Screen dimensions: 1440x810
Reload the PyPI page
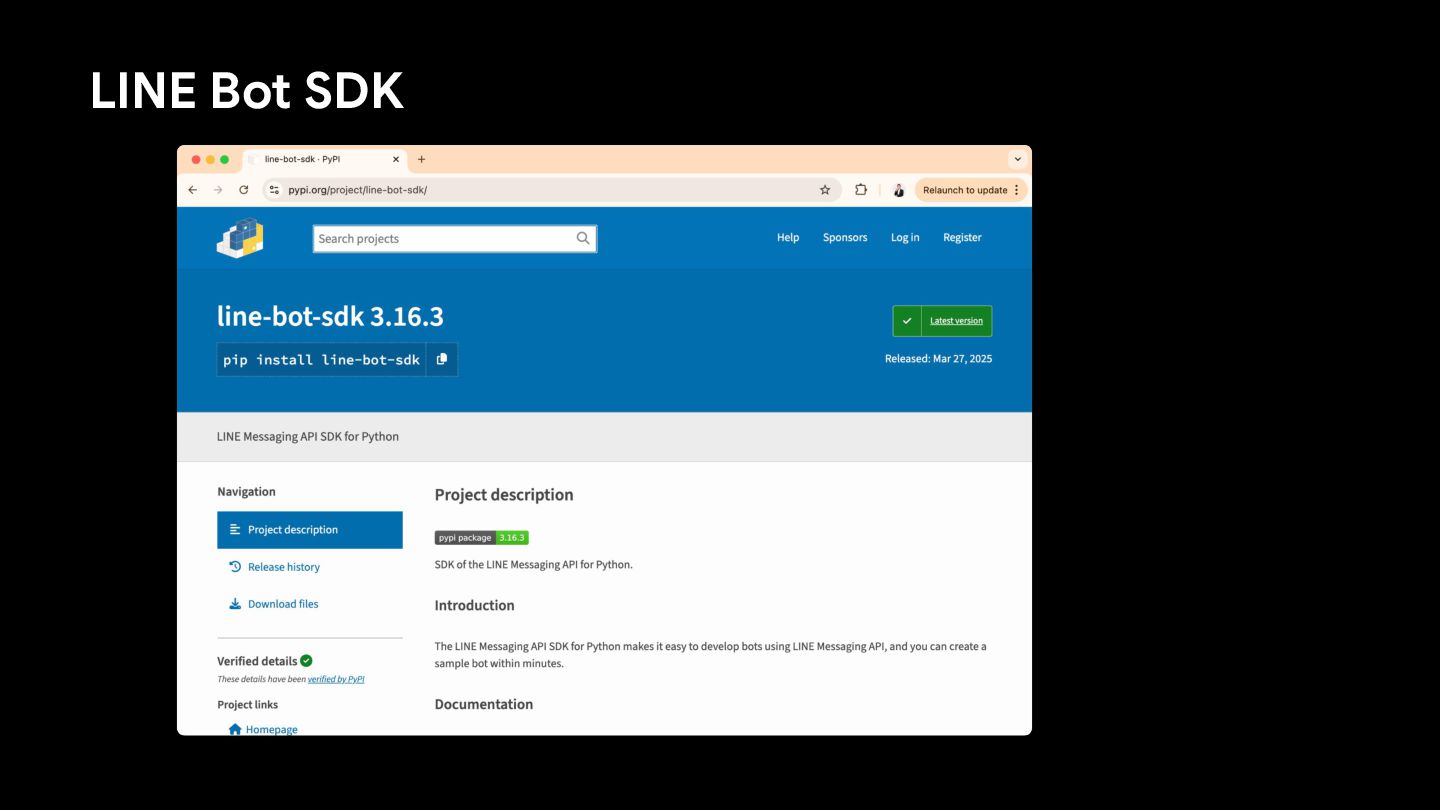click(243, 190)
